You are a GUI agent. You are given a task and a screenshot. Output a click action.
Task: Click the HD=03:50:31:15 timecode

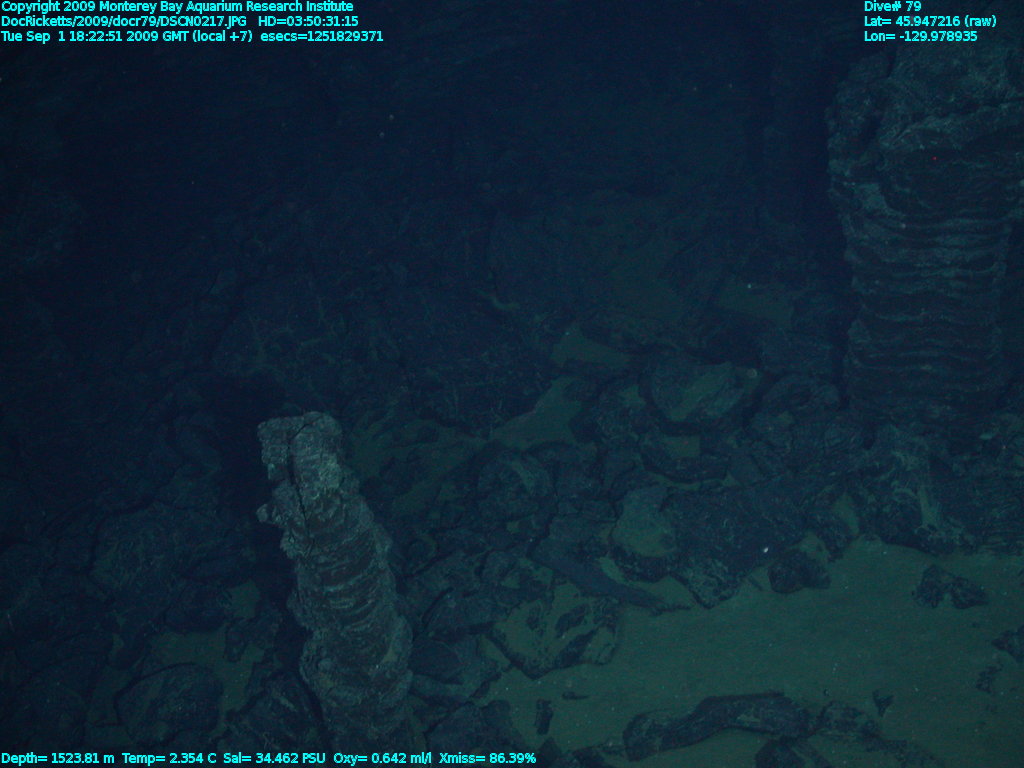[x=308, y=21]
